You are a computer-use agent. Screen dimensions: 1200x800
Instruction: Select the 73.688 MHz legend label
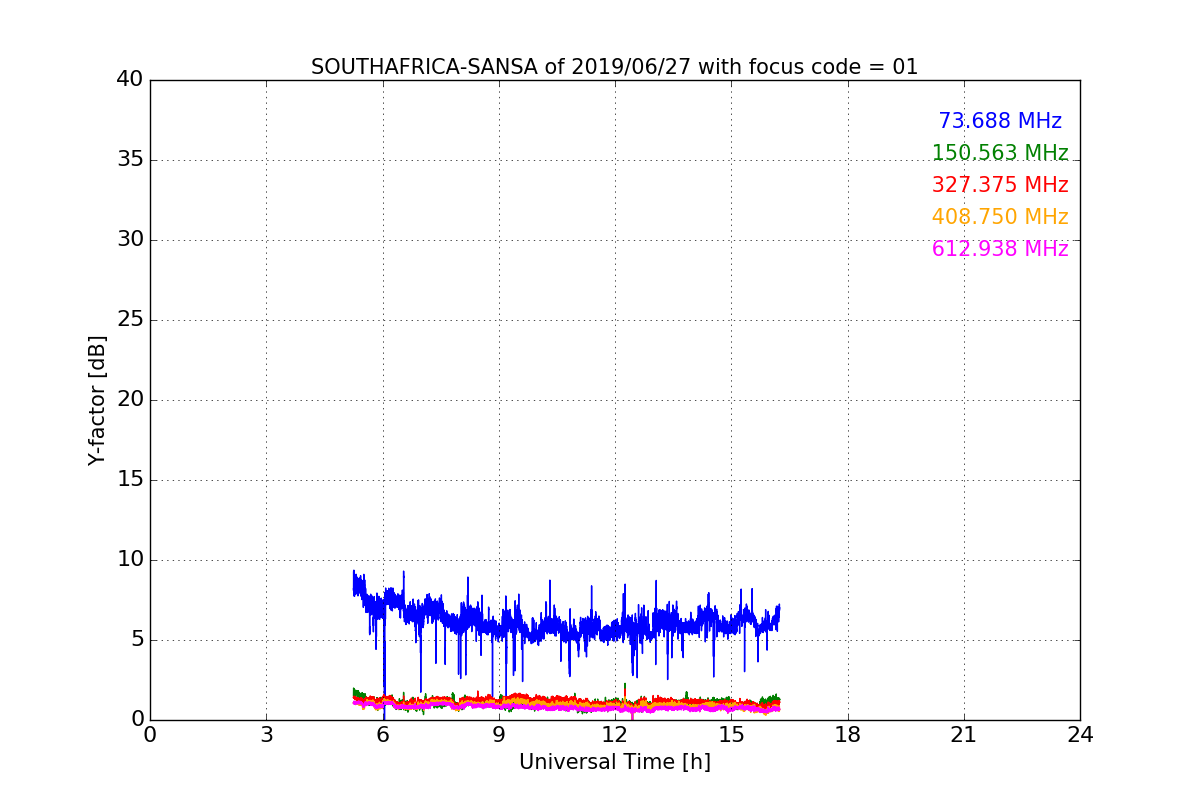pos(1000,121)
